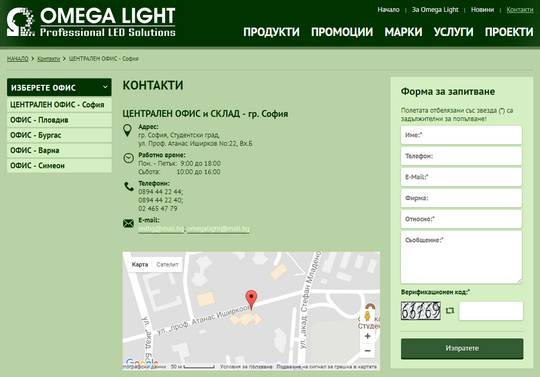Click the address location pin icon
This screenshot has height=377, width=540.
[127, 130]
